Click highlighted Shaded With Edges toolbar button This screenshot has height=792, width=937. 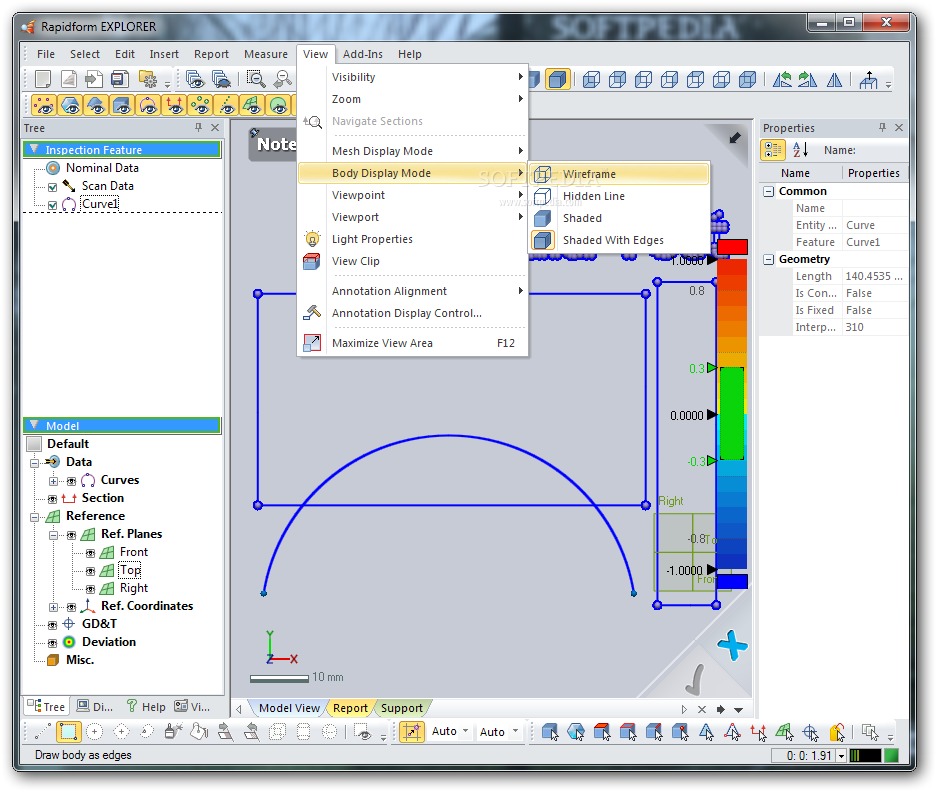pyautogui.click(x=558, y=79)
